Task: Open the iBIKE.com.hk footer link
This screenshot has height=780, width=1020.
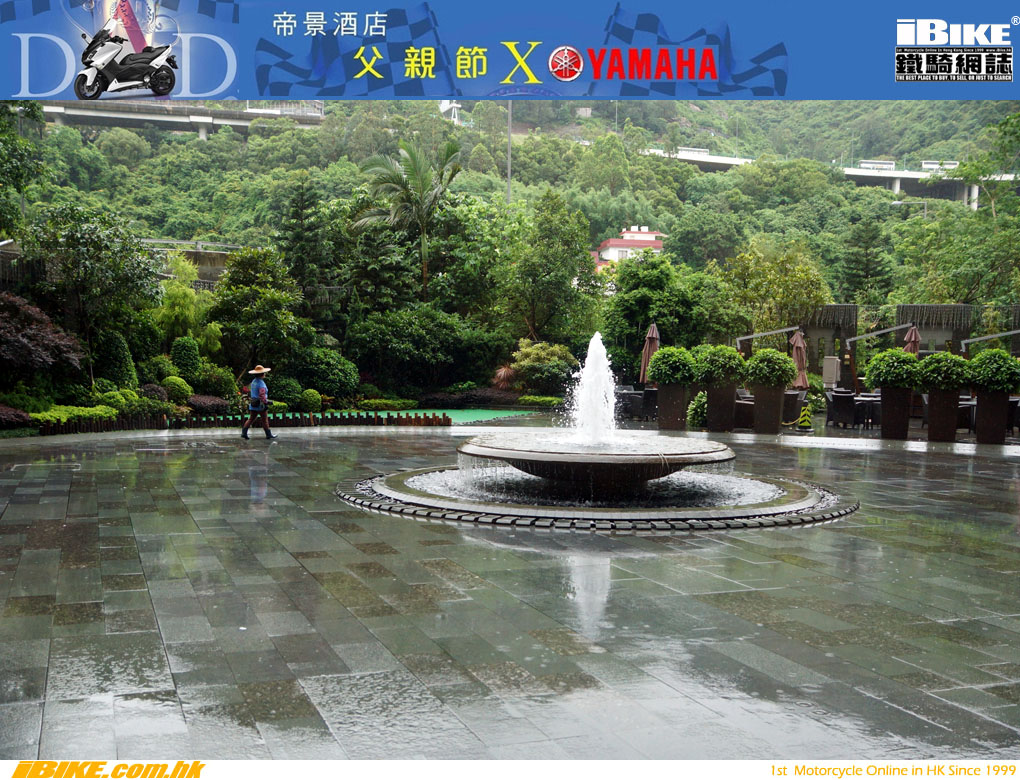Action: point(108,770)
